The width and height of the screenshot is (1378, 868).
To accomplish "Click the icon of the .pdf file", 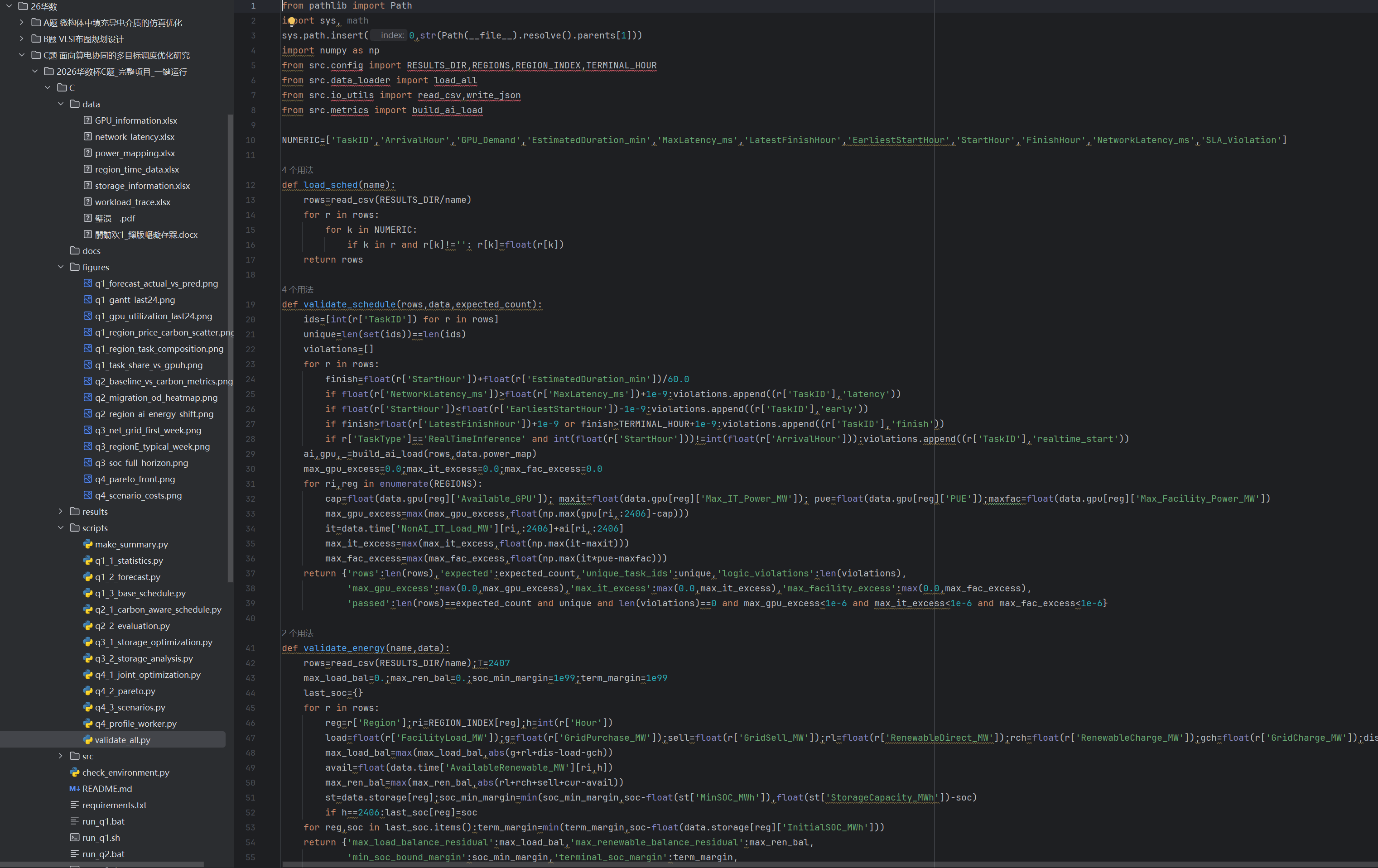I will (x=87, y=218).
